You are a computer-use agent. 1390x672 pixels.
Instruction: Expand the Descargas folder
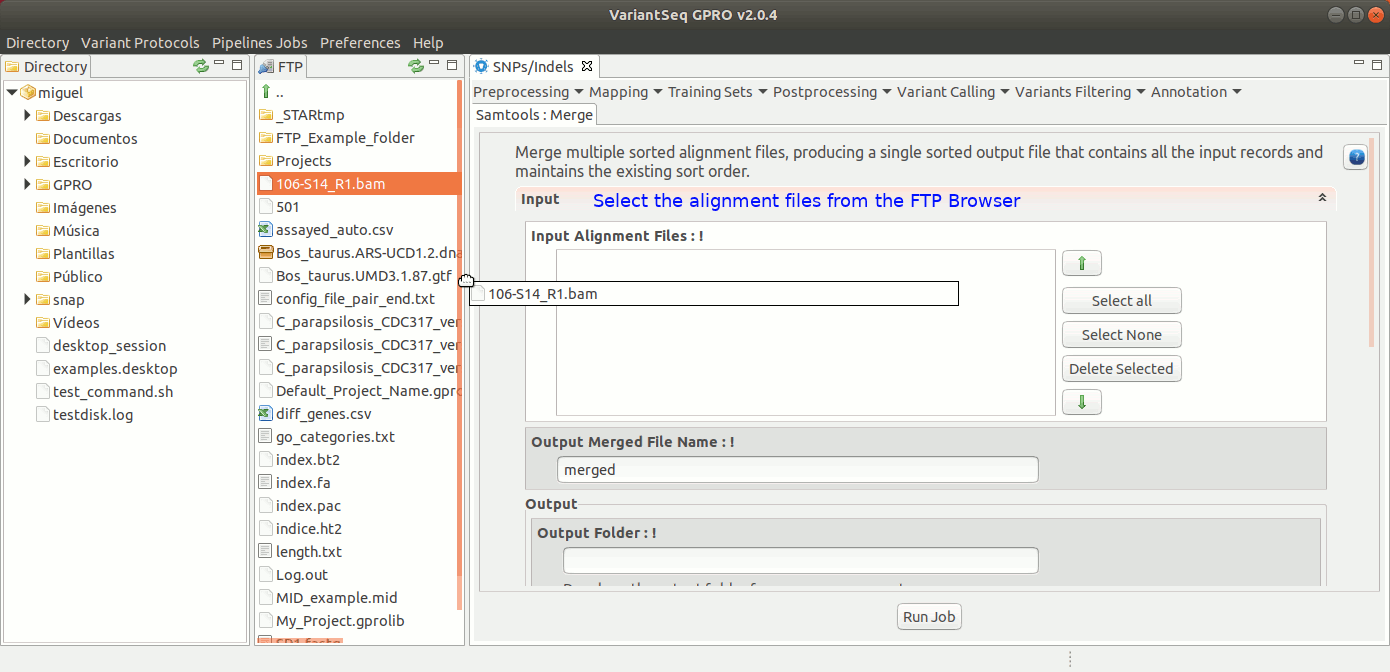tap(28, 116)
